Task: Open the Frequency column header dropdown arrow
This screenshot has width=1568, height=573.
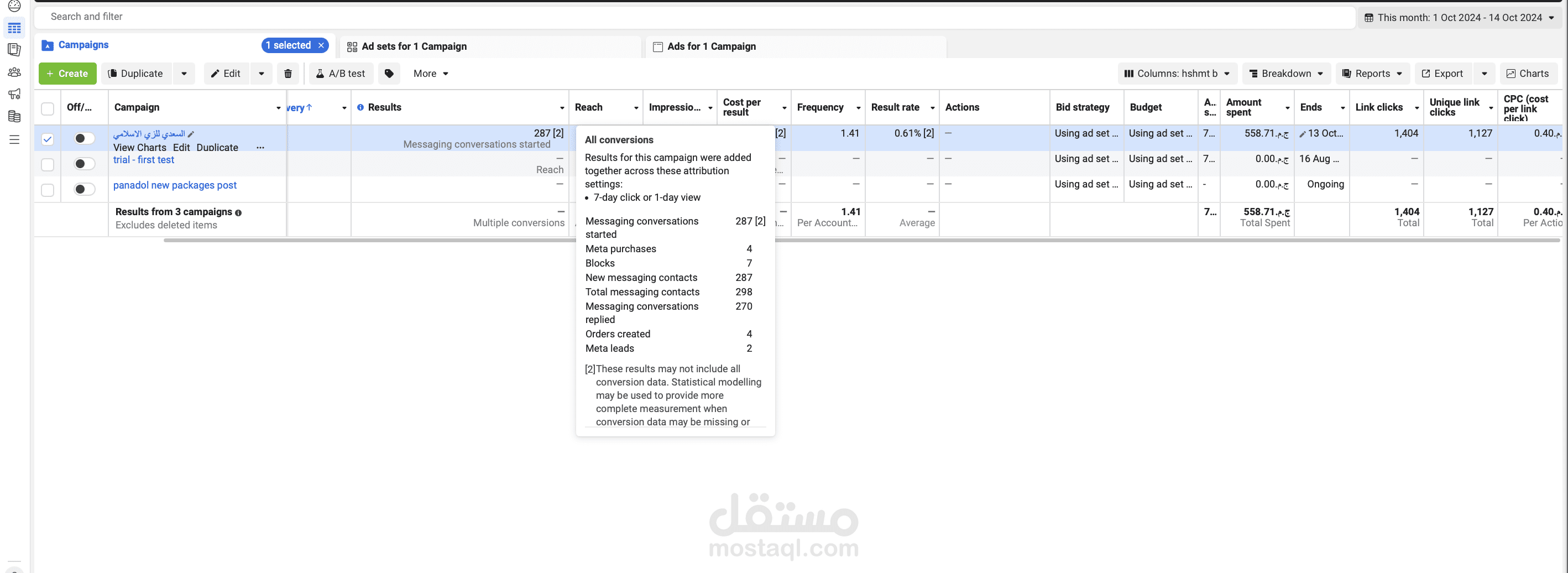Action: click(x=858, y=108)
